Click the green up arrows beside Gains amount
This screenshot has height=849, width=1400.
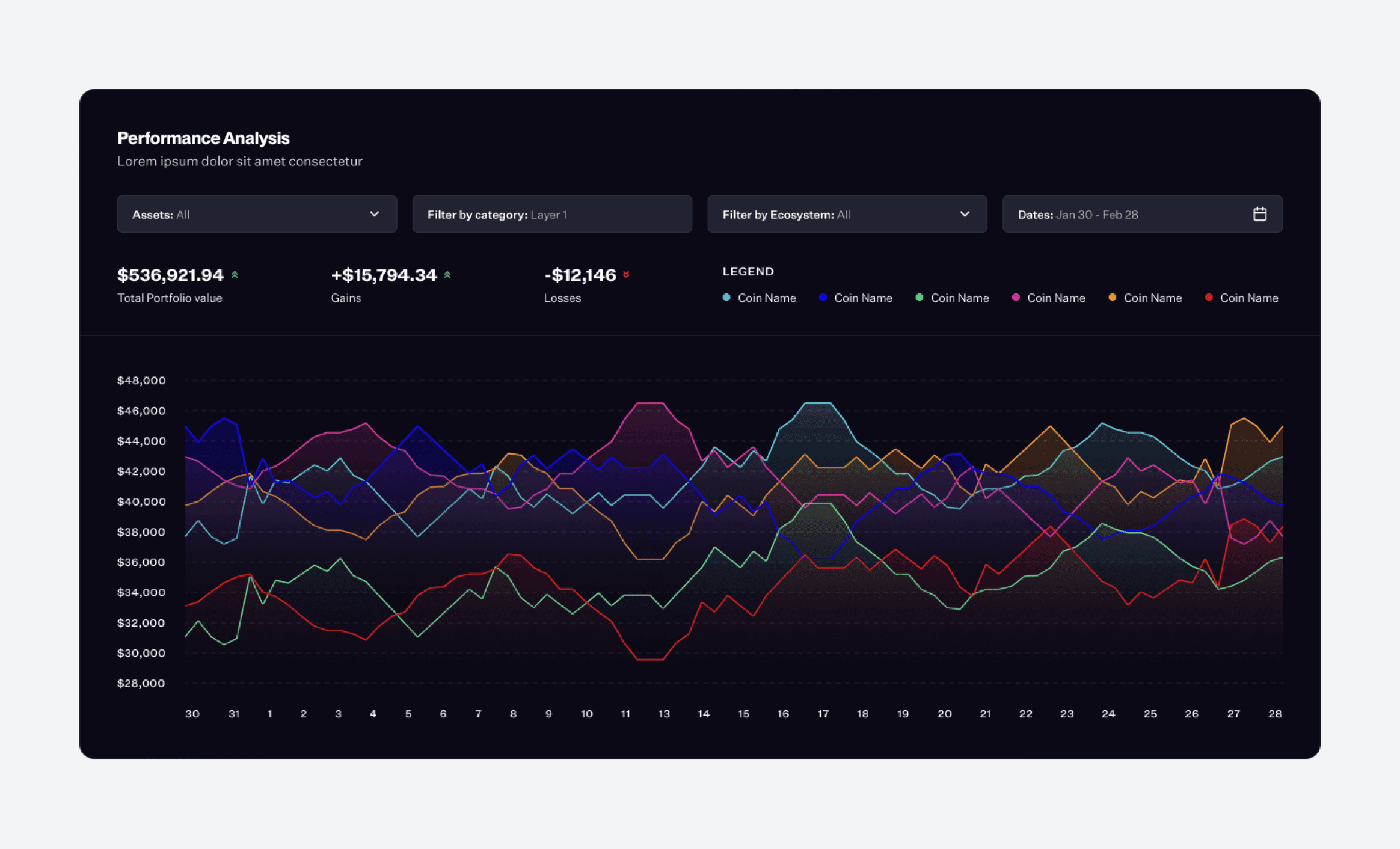click(447, 275)
